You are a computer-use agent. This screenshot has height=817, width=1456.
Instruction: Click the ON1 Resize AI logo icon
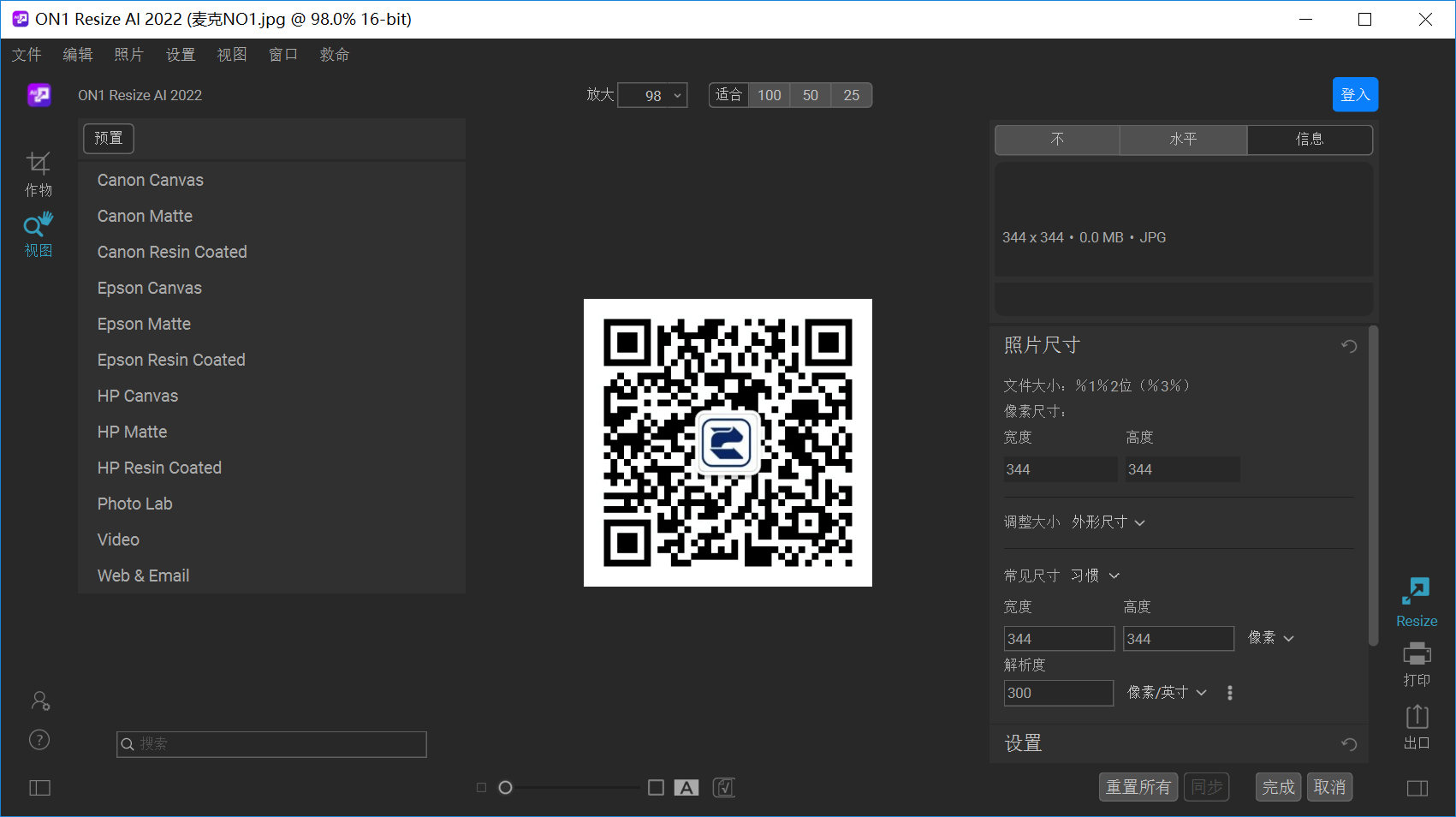click(39, 95)
